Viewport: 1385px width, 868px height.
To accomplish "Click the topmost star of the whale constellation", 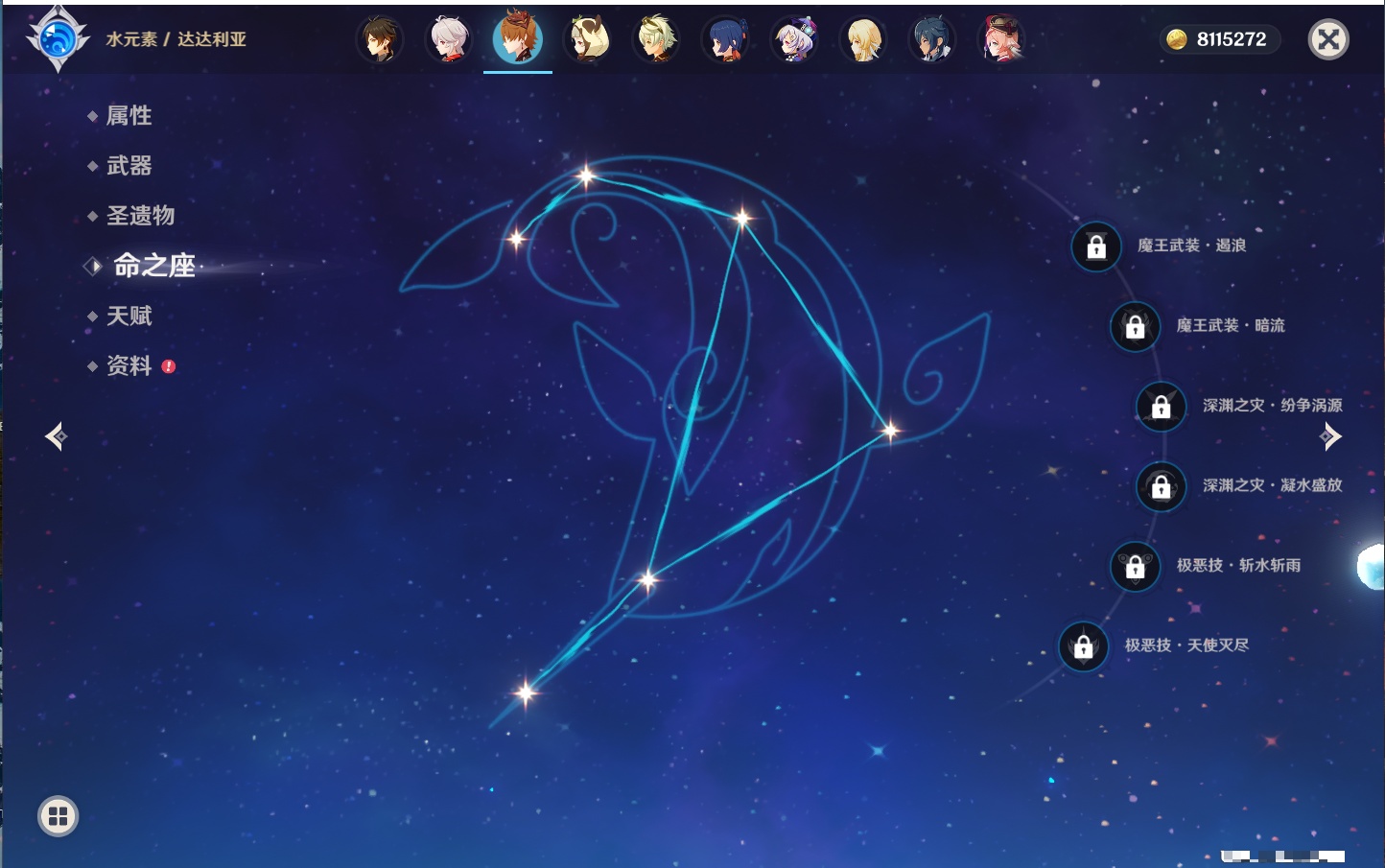I will tap(586, 176).
